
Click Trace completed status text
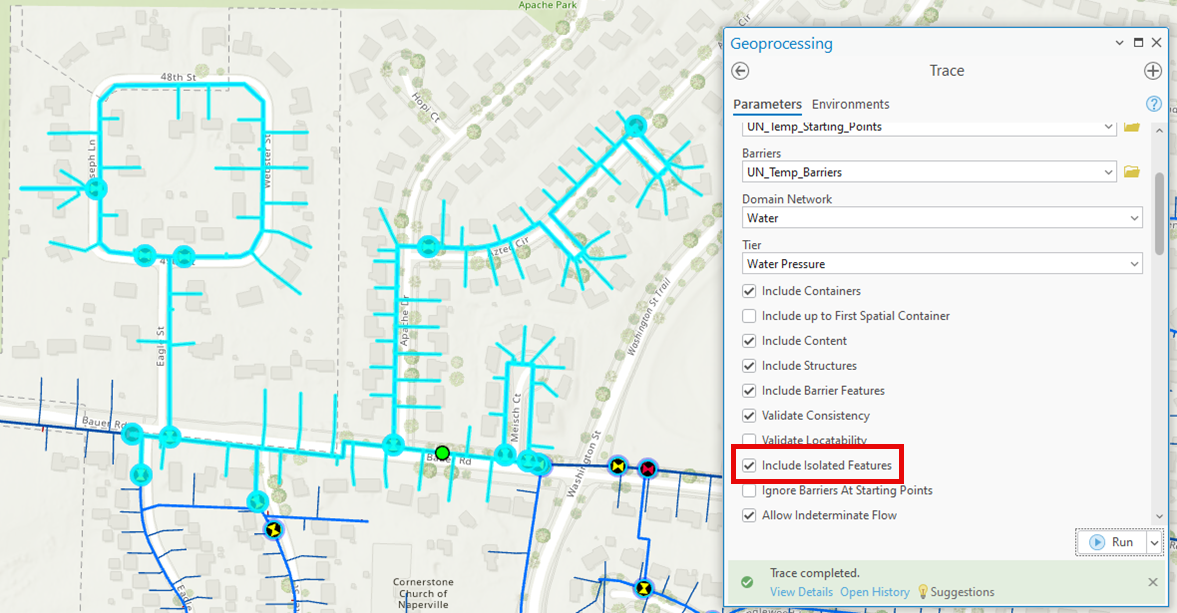tap(814, 573)
